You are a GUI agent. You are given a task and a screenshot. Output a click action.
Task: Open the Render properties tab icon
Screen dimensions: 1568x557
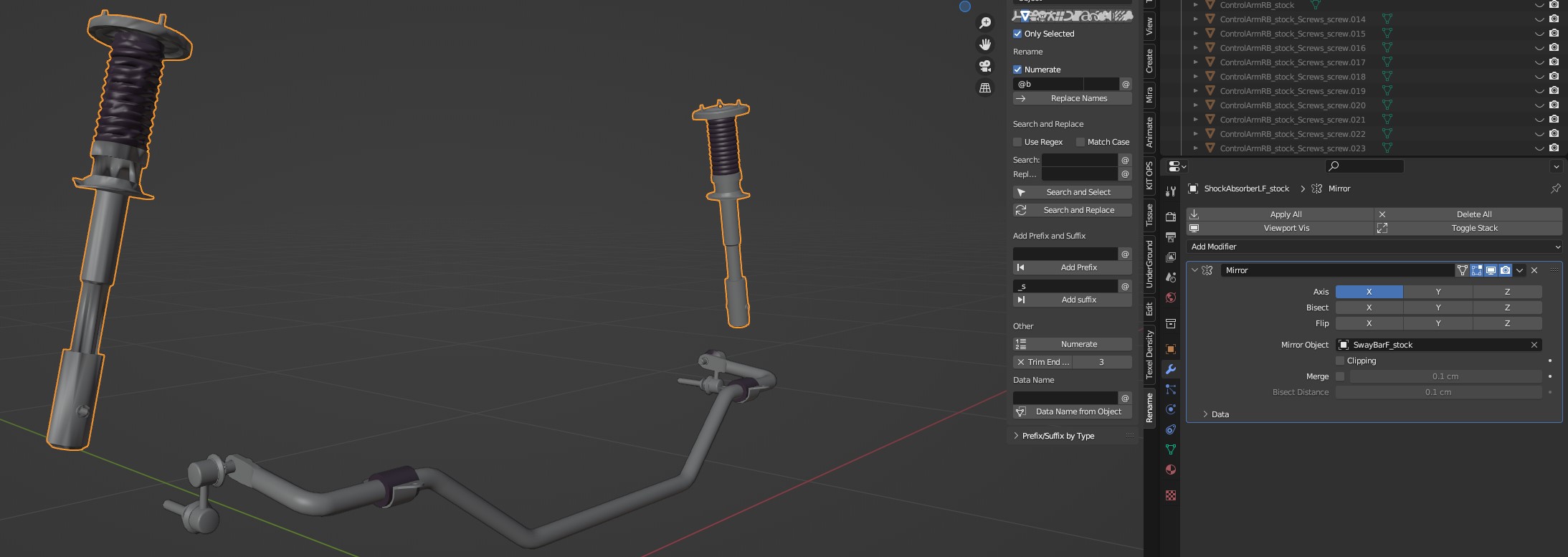point(1171,216)
